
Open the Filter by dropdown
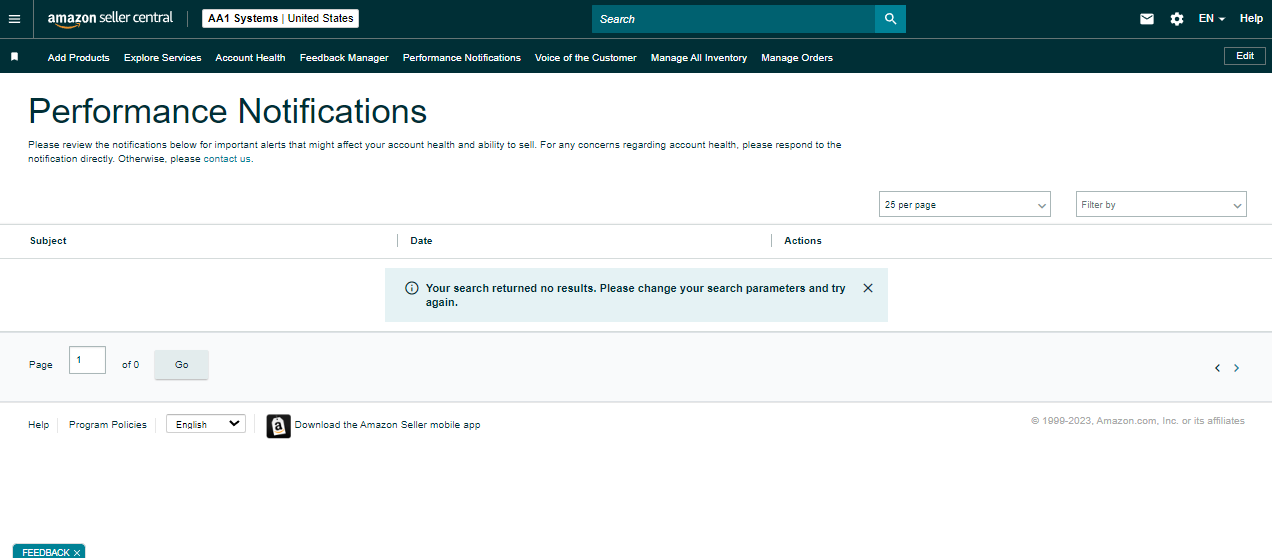[x=1161, y=204]
